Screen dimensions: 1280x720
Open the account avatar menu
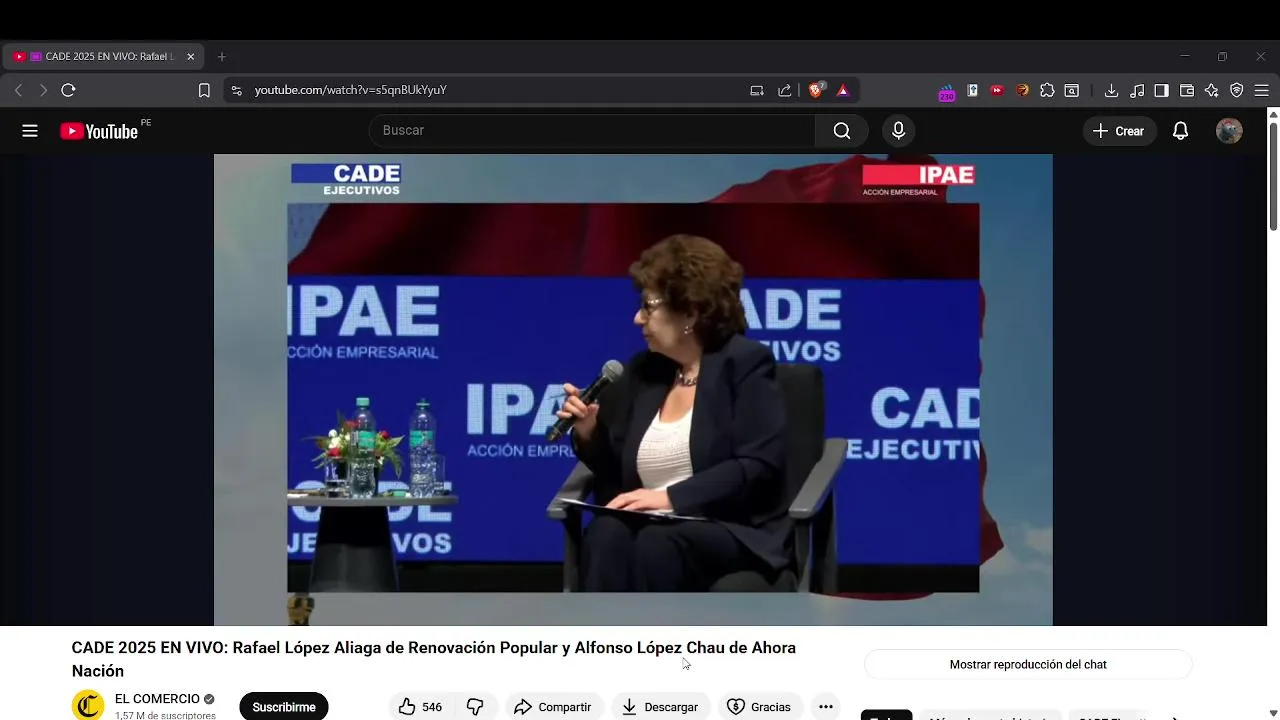pyautogui.click(x=1229, y=131)
